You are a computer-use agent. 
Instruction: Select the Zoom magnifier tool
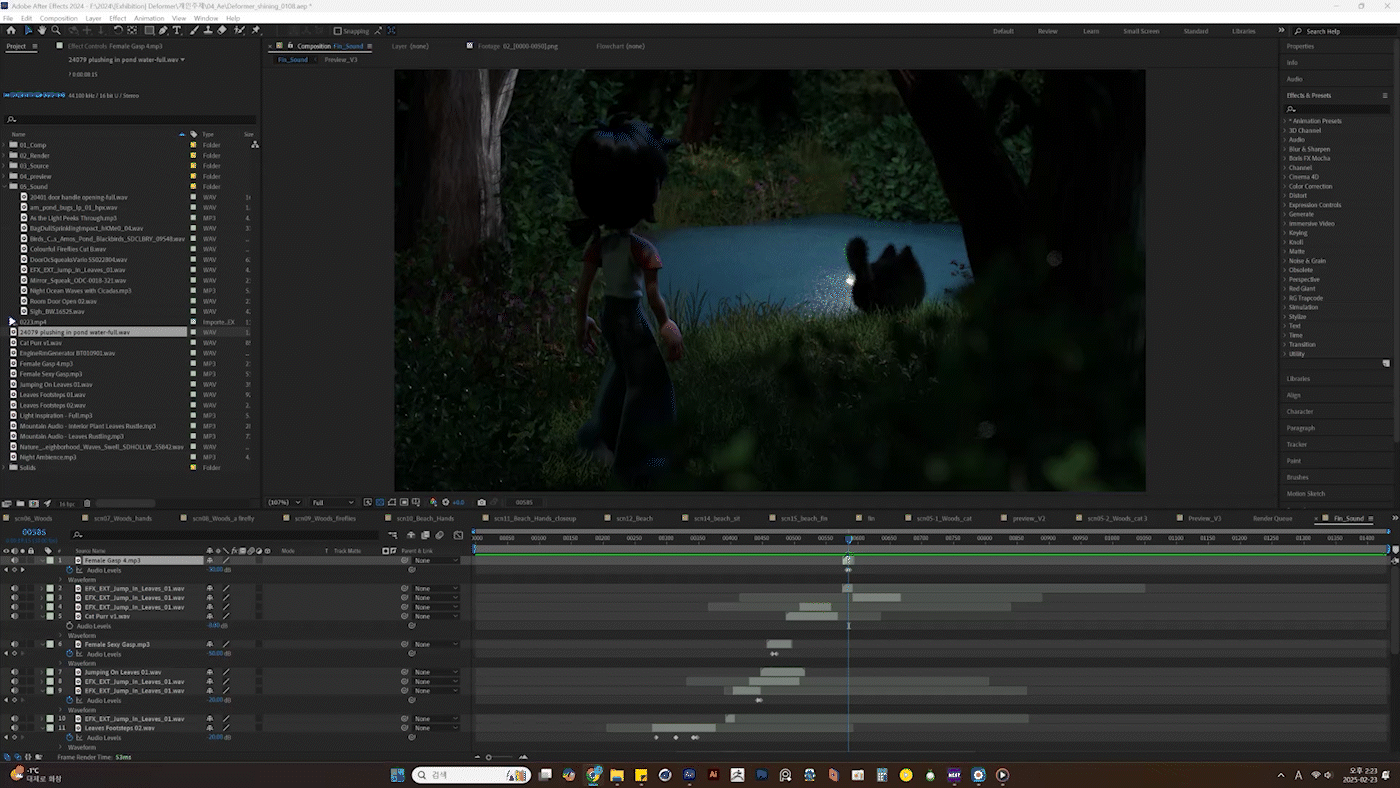56,31
